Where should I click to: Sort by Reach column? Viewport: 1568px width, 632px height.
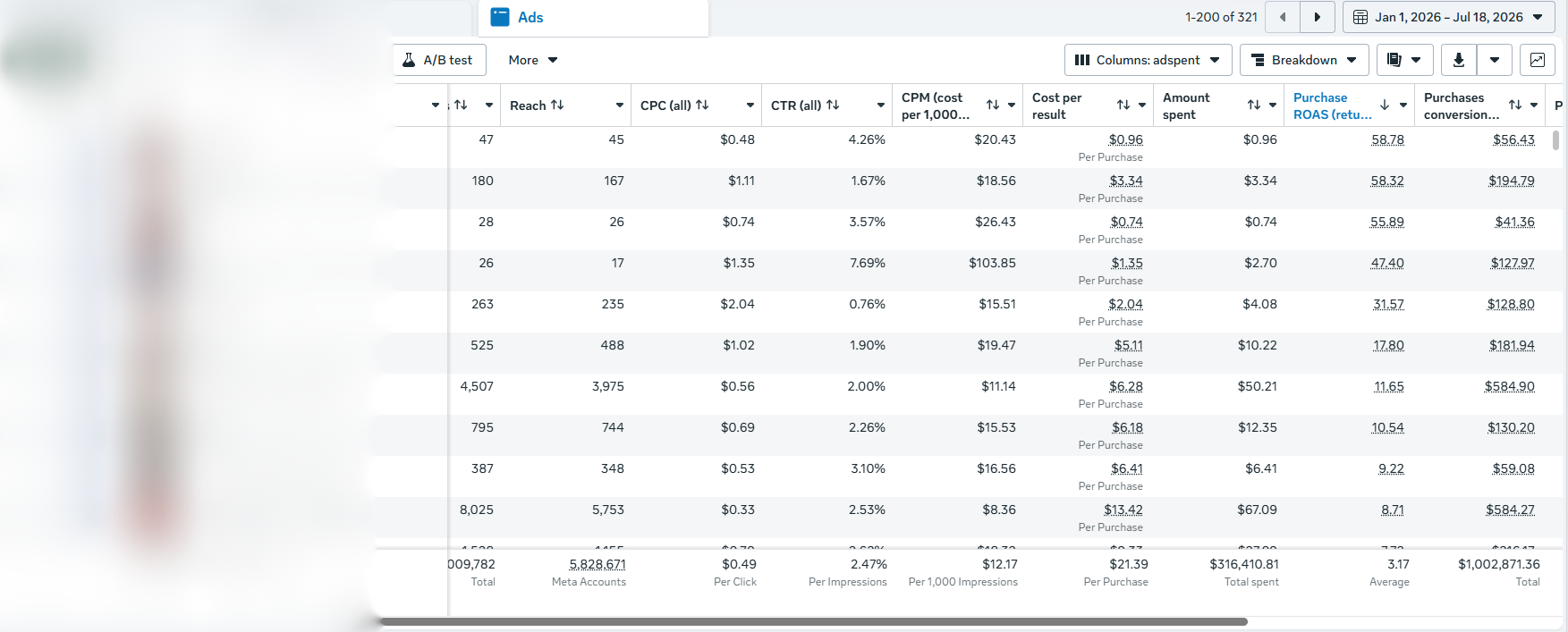[x=557, y=105]
